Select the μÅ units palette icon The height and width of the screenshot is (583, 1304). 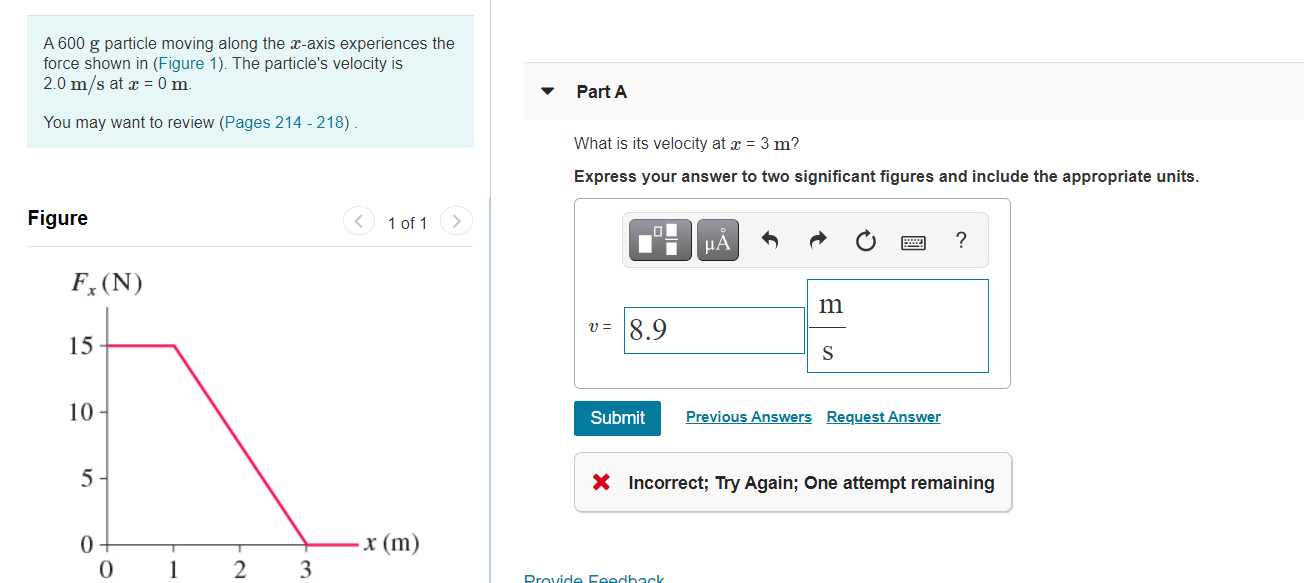tap(717, 240)
